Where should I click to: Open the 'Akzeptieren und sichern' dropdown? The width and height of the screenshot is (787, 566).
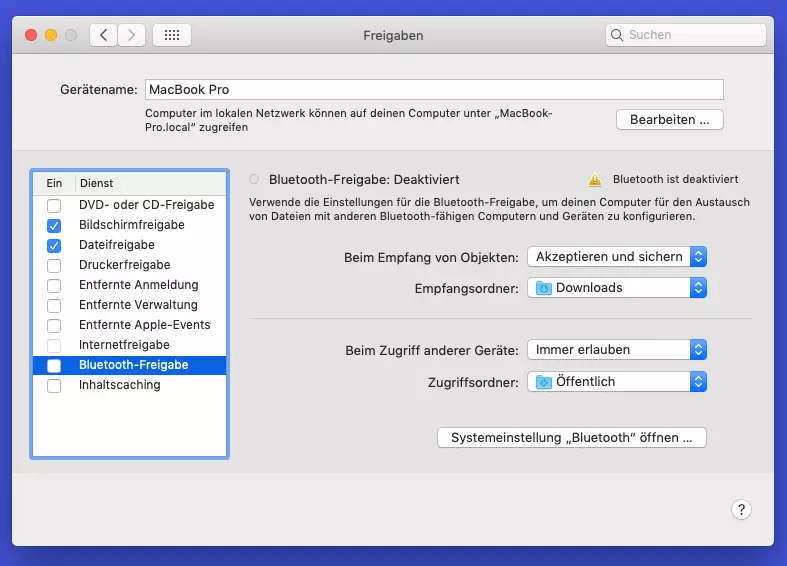(617, 257)
